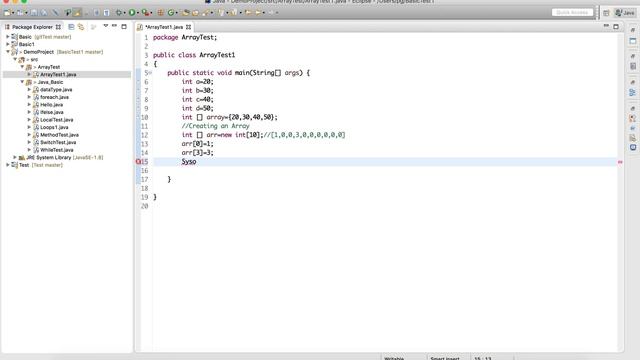
Task: Click the Search flashlight toolbar icon
Action: coord(205,13)
